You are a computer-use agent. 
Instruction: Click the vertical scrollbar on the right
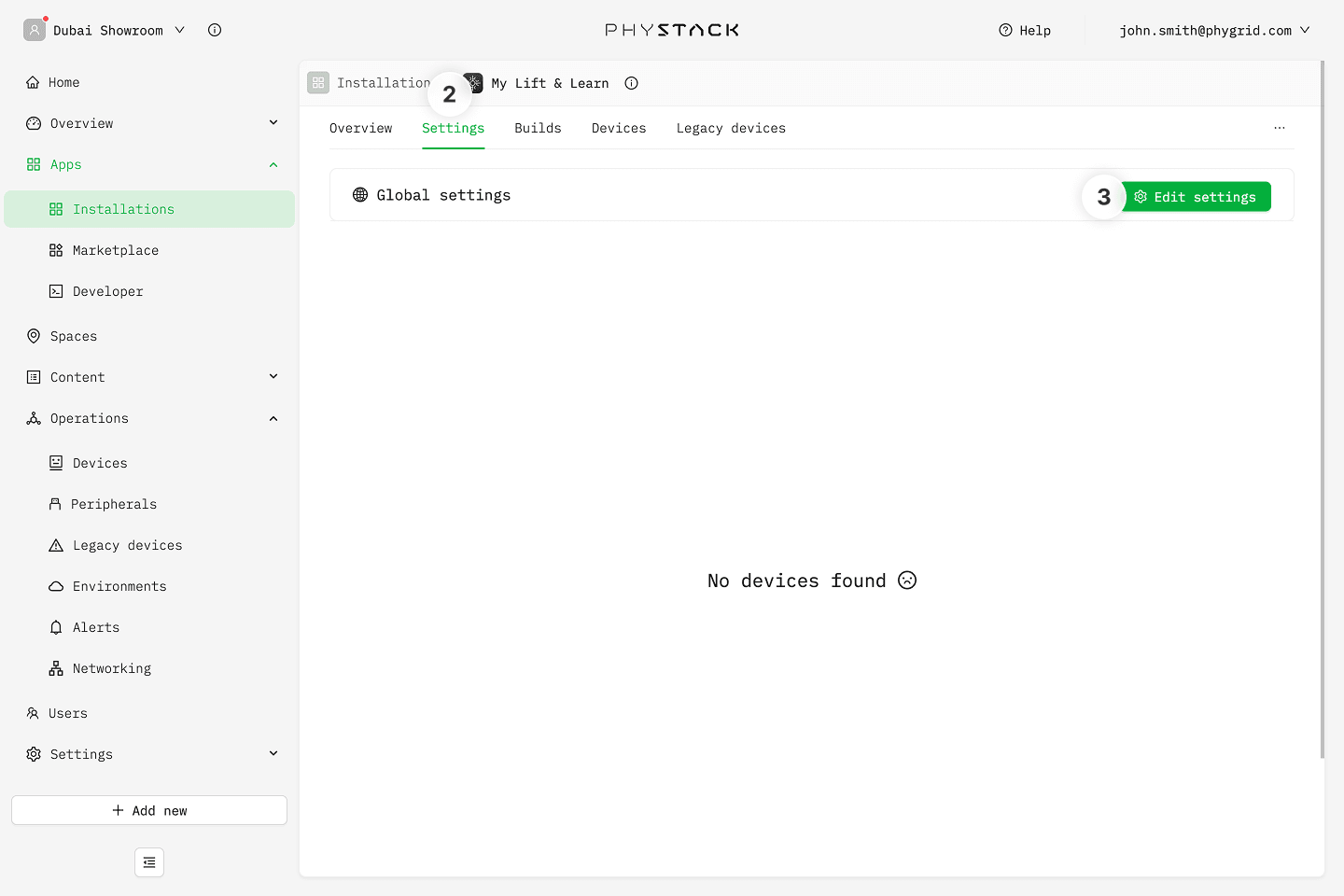(1323, 409)
